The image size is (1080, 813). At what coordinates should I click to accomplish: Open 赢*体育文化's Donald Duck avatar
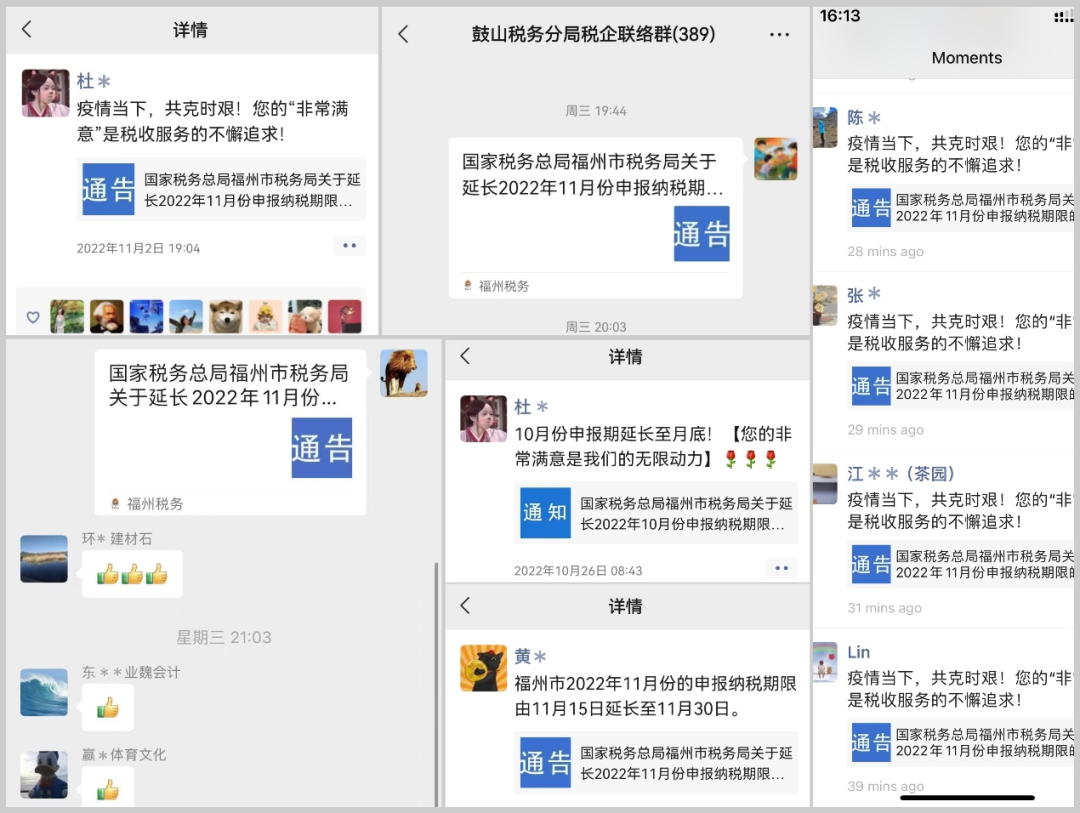[44, 775]
